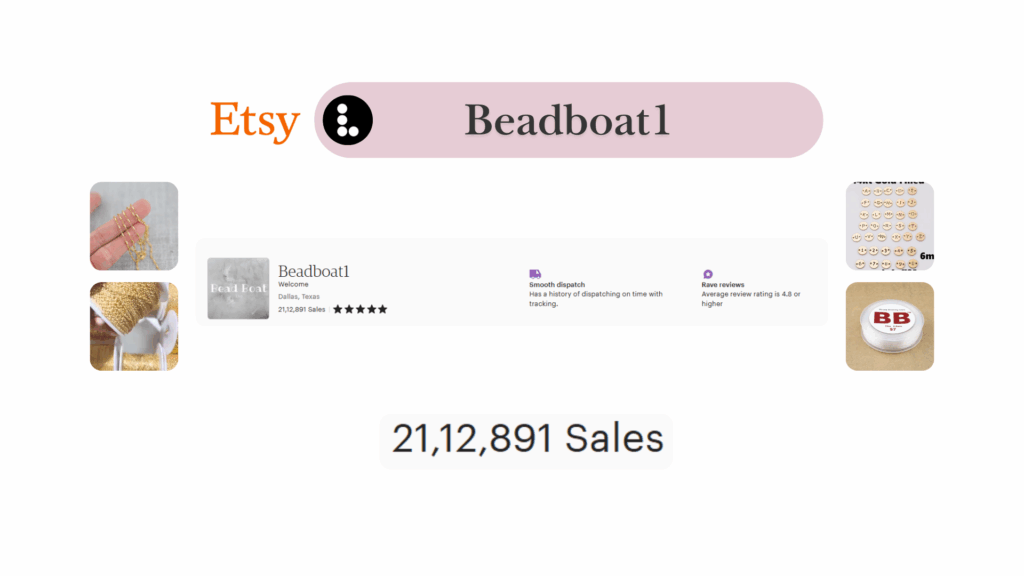The height and width of the screenshot is (576, 1024).
Task: Select the Rave reviews heading
Action: [723, 285]
